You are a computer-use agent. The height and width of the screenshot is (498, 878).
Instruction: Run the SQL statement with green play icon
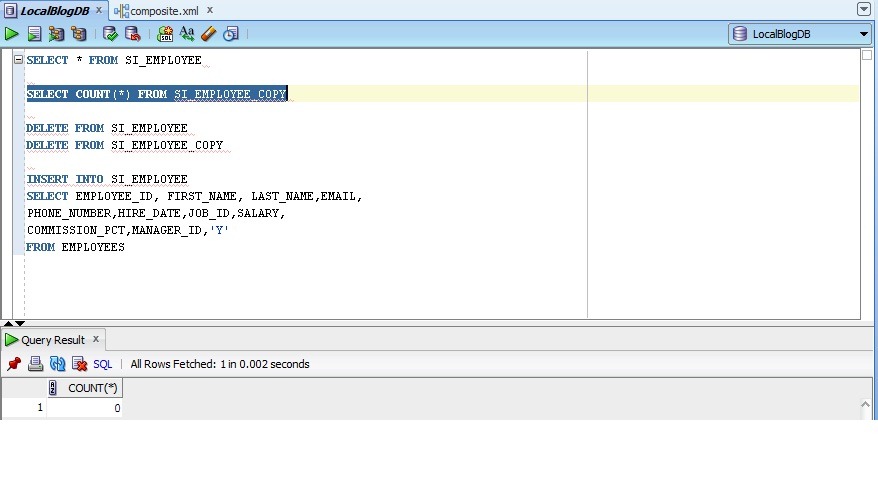pos(12,34)
